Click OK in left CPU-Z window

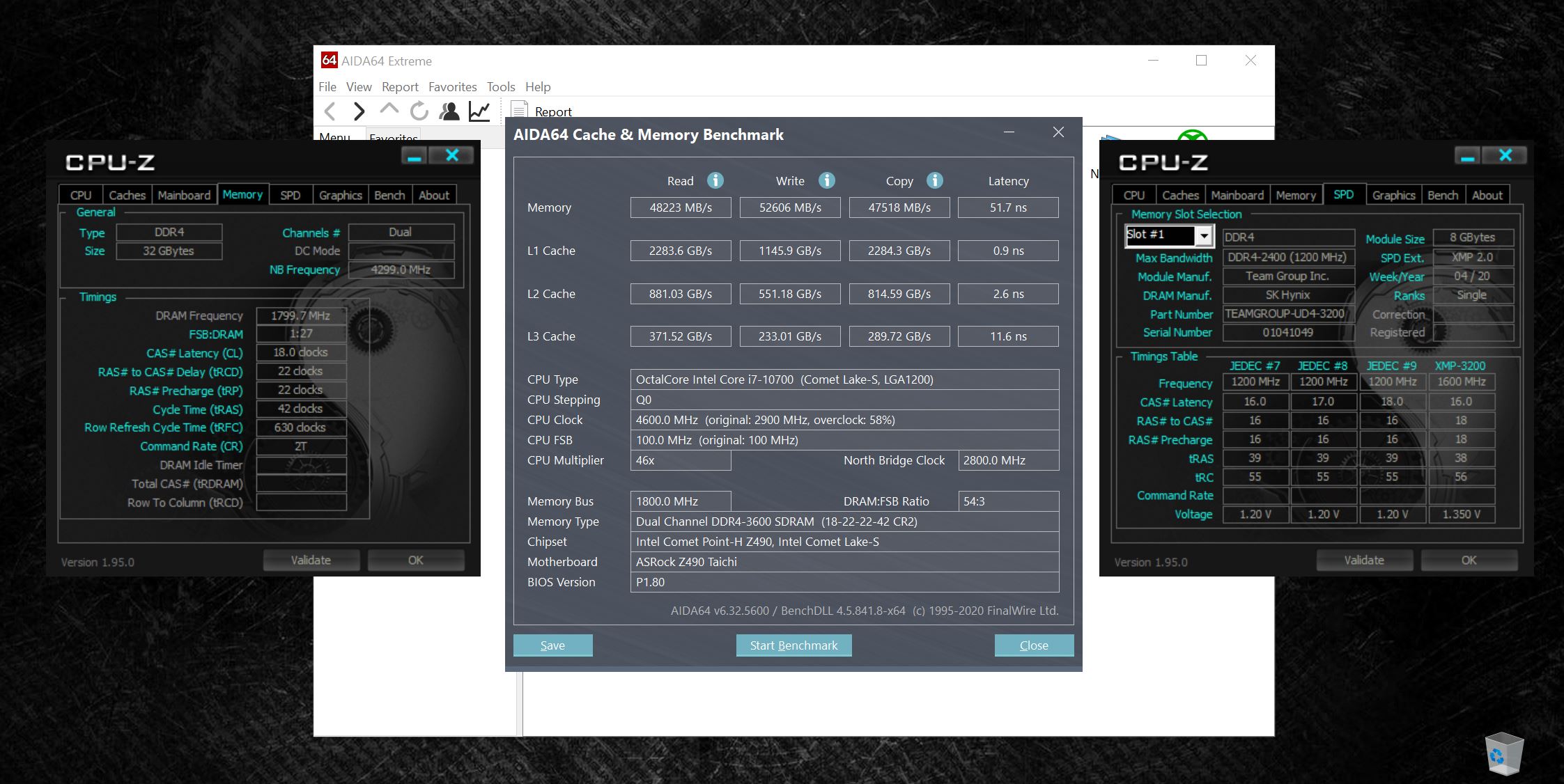tap(416, 560)
